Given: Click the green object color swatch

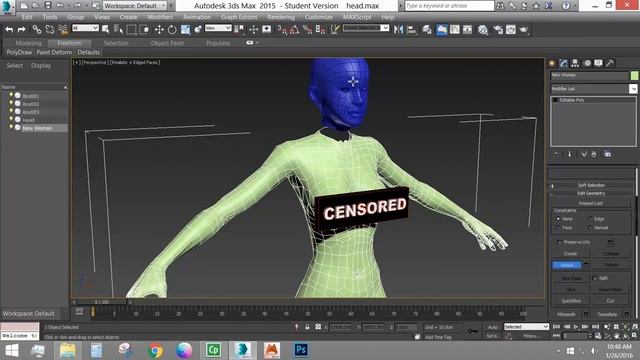Looking at the screenshot, I should [634, 76].
